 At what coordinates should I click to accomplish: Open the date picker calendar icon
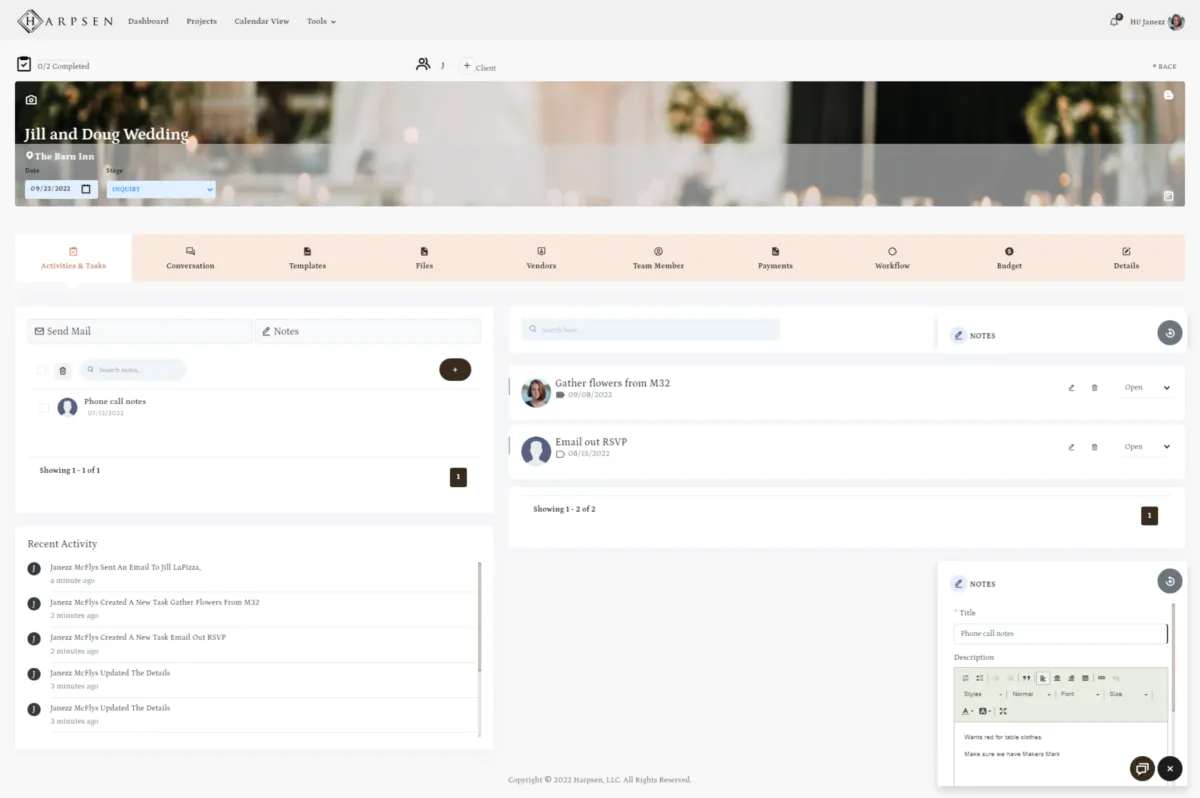coord(86,188)
